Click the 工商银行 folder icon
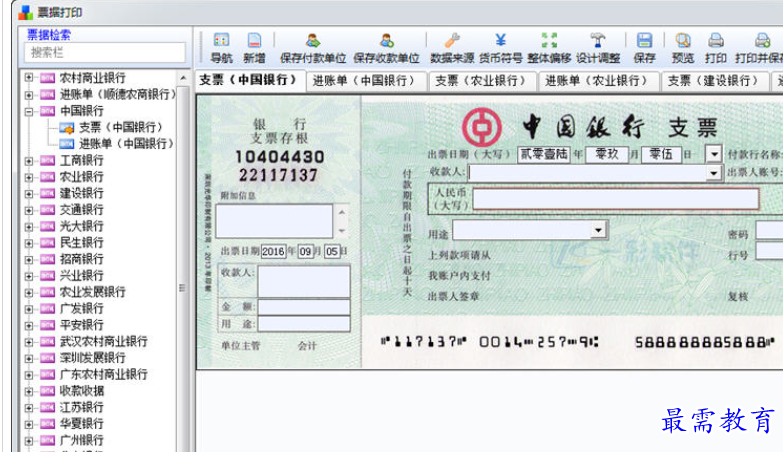 tap(47, 160)
